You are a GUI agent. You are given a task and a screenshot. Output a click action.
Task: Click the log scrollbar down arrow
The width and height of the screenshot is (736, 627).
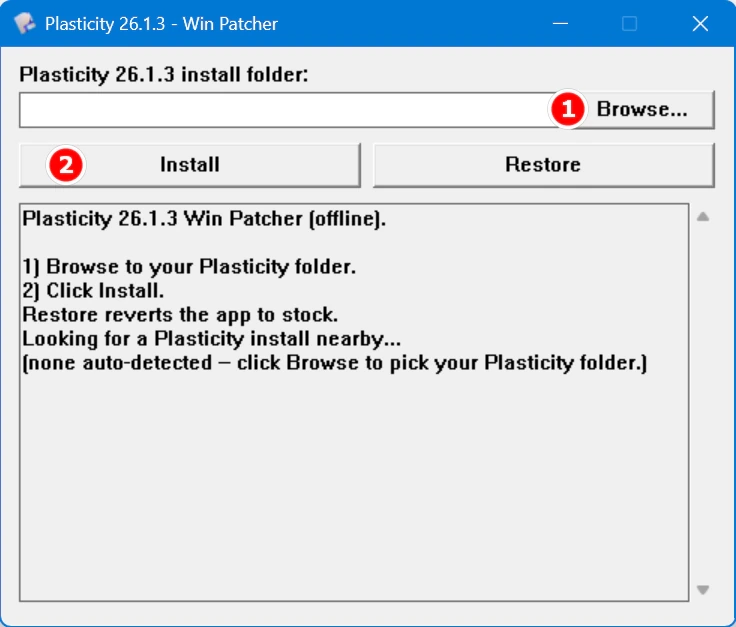[703, 589]
